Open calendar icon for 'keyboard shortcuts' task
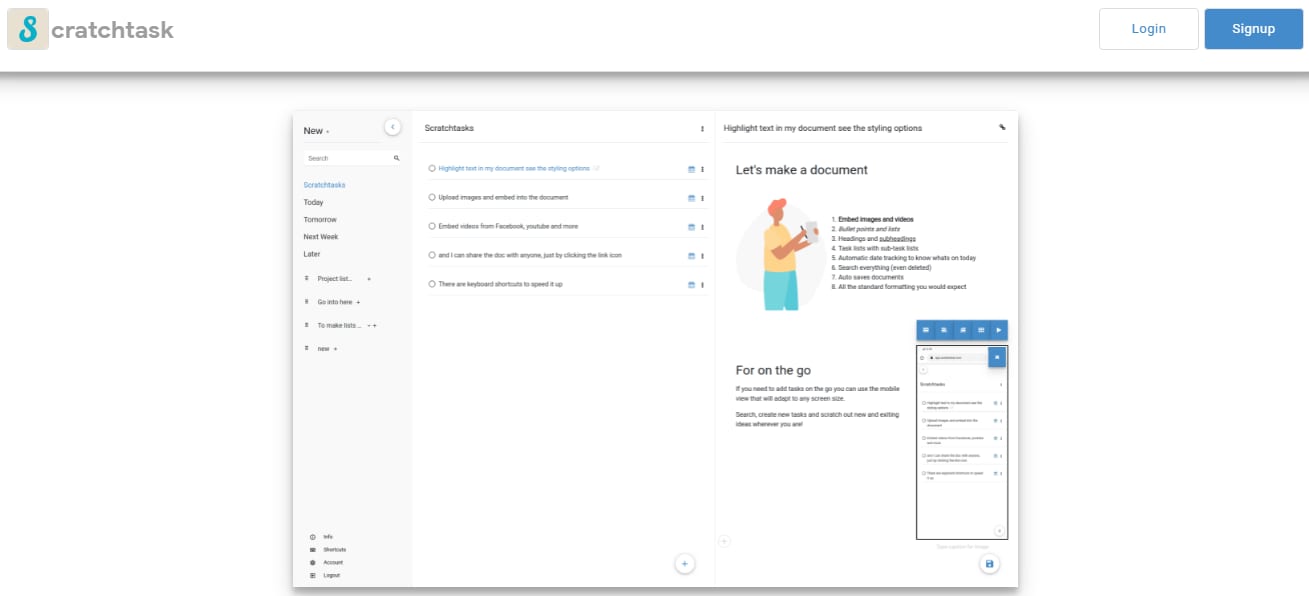 691,285
